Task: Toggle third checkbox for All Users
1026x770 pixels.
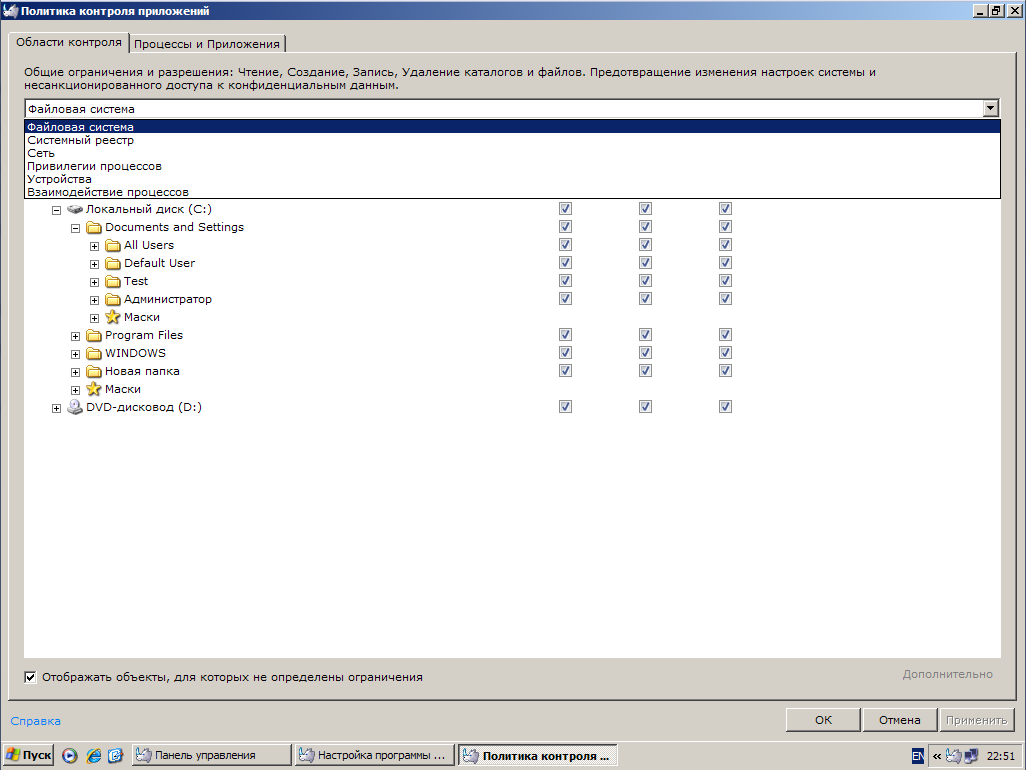Action: [725, 245]
